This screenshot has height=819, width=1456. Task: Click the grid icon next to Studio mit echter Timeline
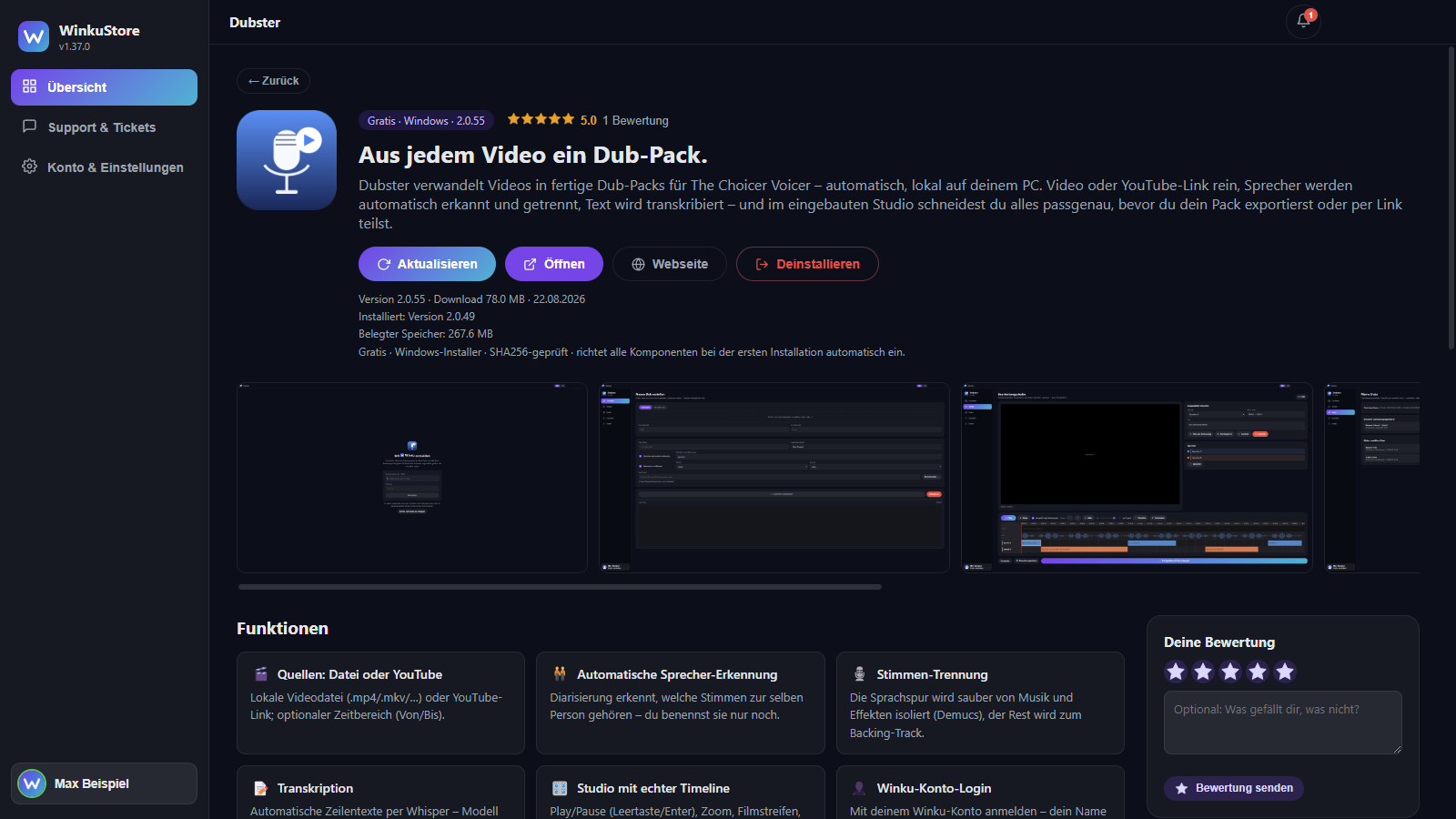pyautogui.click(x=560, y=788)
